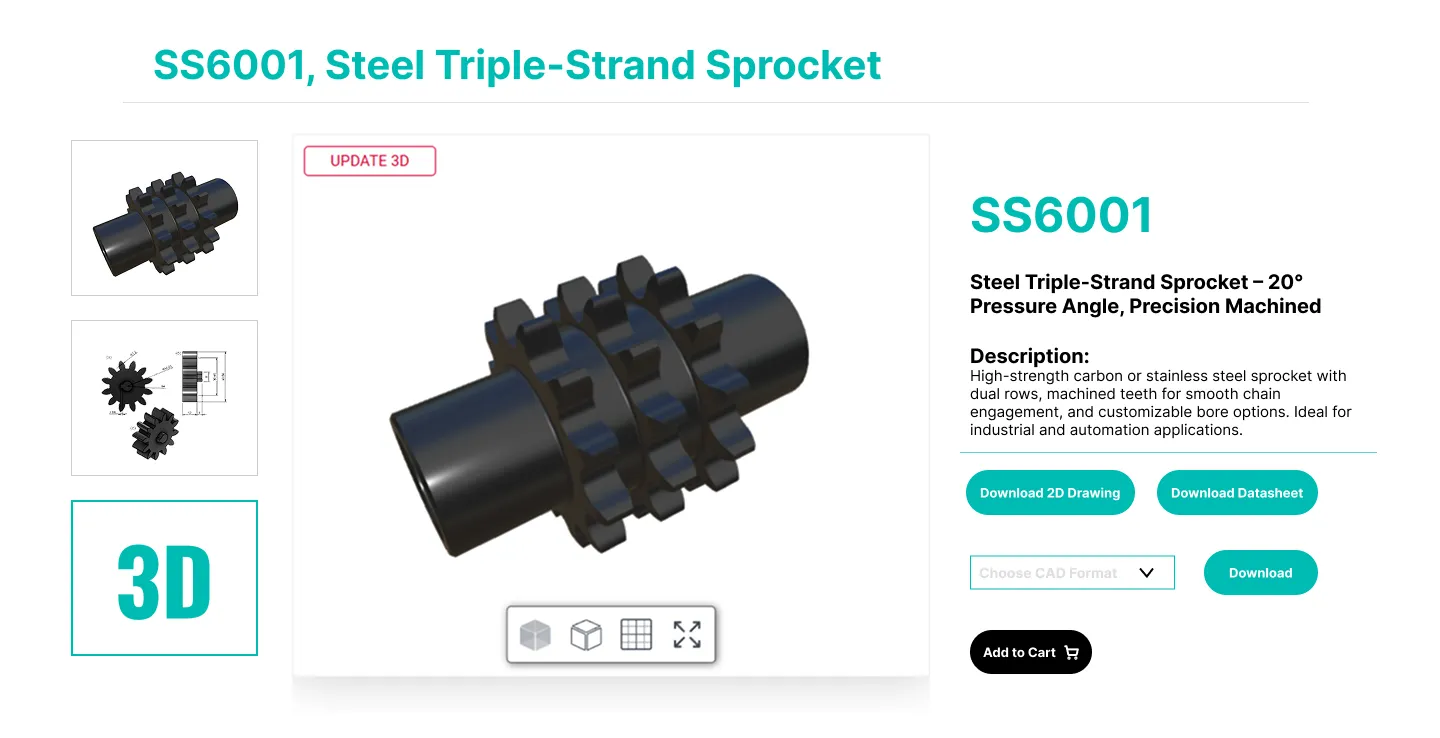Click the sprocket model in the 3D viewer
The width and height of the screenshot is (1440, 738).
click(600, 410)
